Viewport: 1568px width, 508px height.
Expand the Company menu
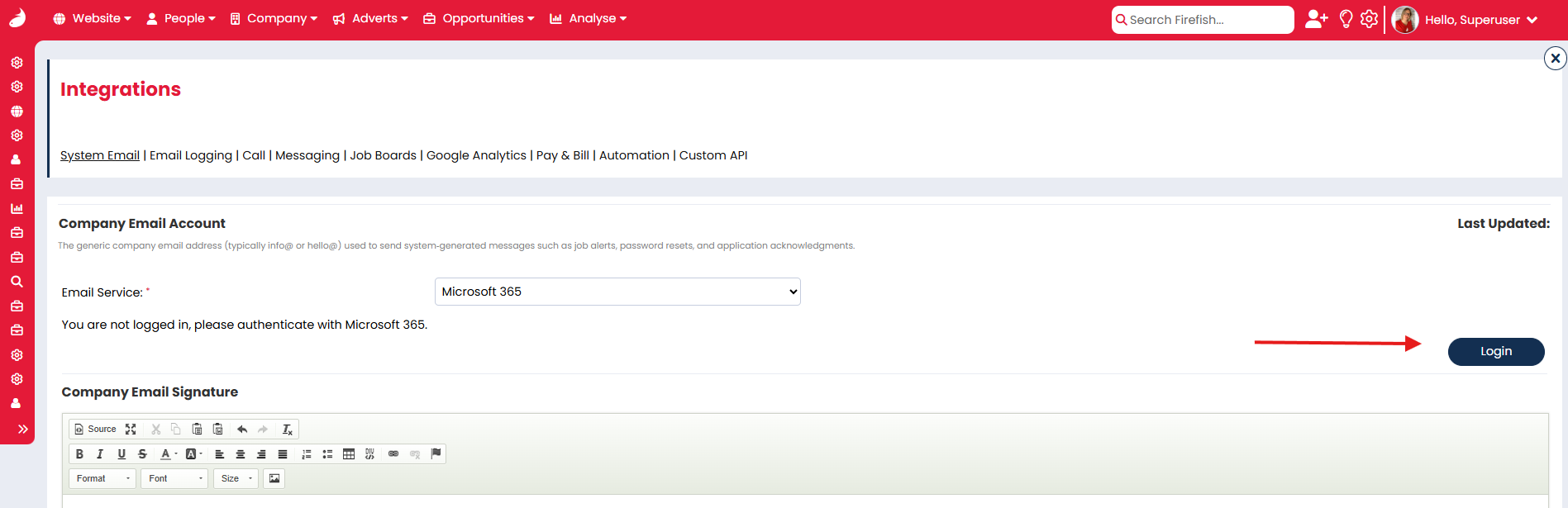point(274,18)
